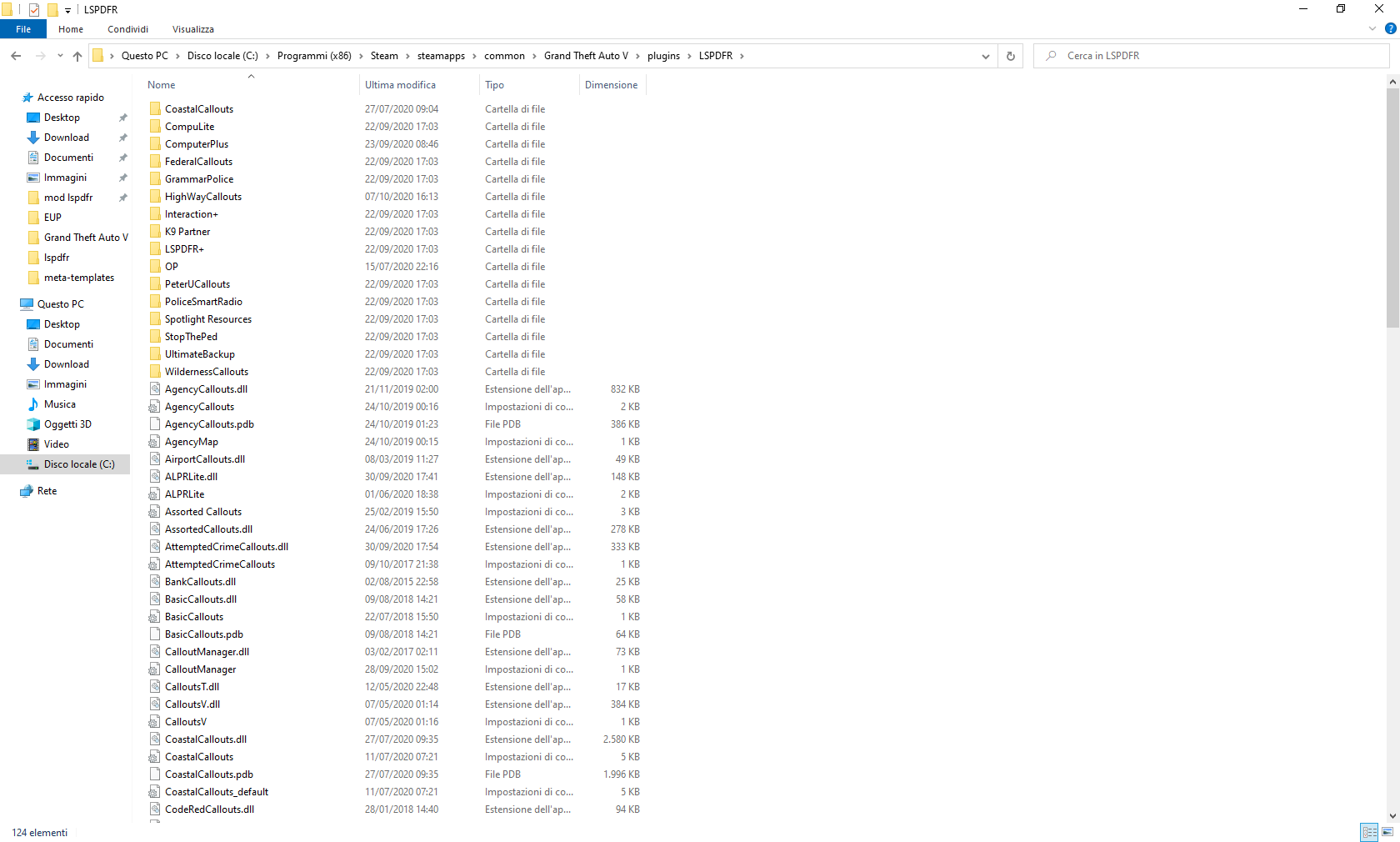Select EUP folder in quick access
1400x842 pixels.
[52, 218]
